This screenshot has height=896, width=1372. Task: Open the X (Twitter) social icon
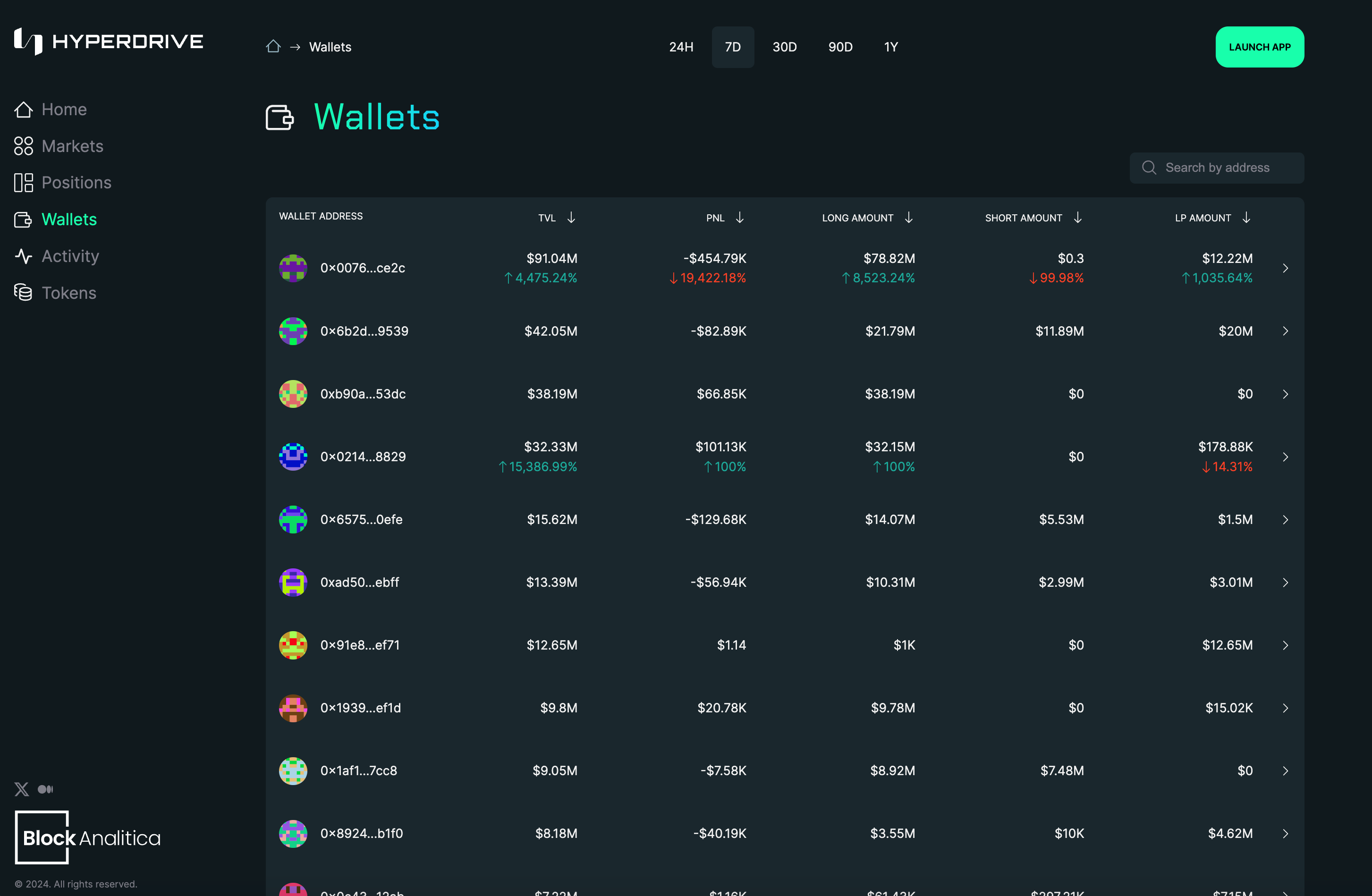[22, 789]
